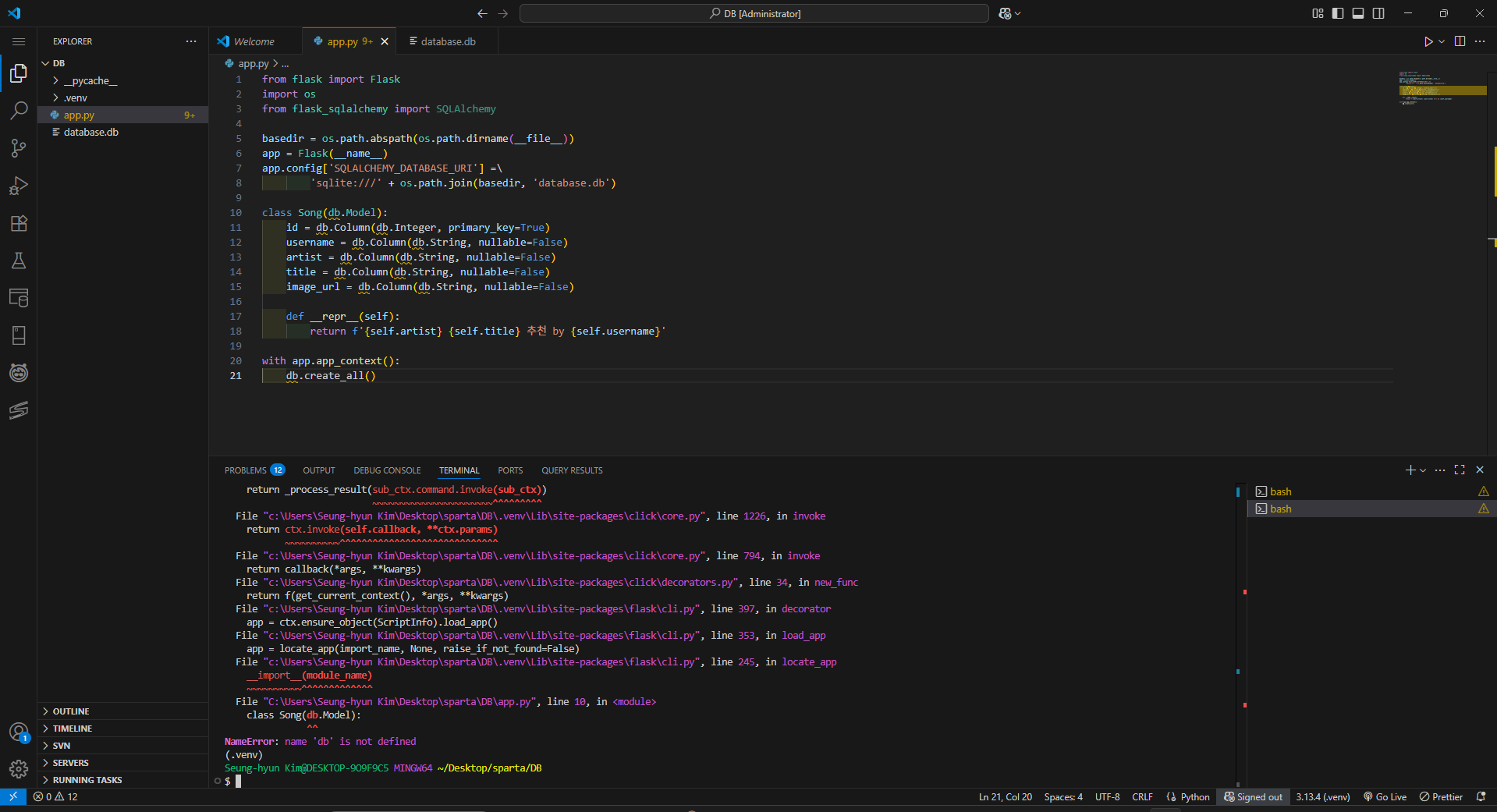Expand the RUNNING TASKS section
This screenshot has height=812, width=1497.
(123, 780)
